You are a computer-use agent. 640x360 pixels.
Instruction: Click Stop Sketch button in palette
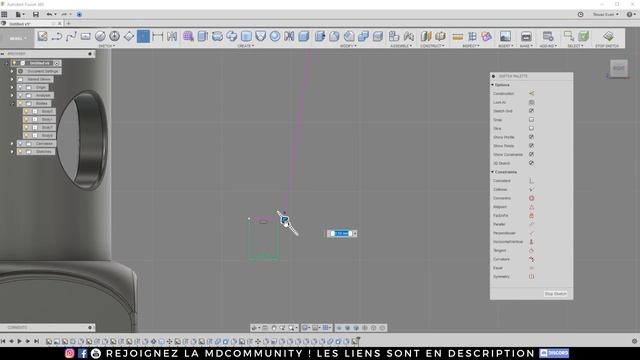pyautogui.click(x=556, y=294)
